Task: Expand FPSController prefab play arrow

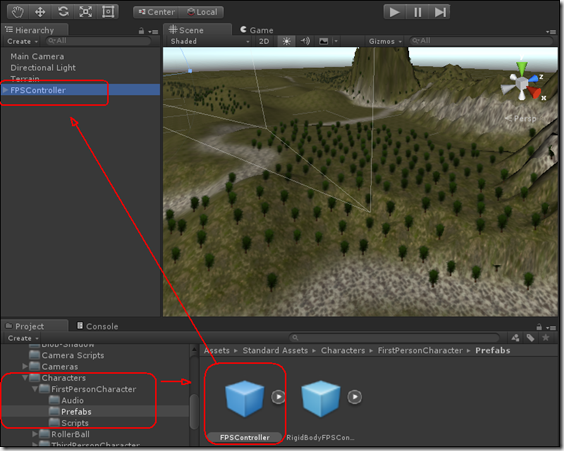Action: click(278, 397)
